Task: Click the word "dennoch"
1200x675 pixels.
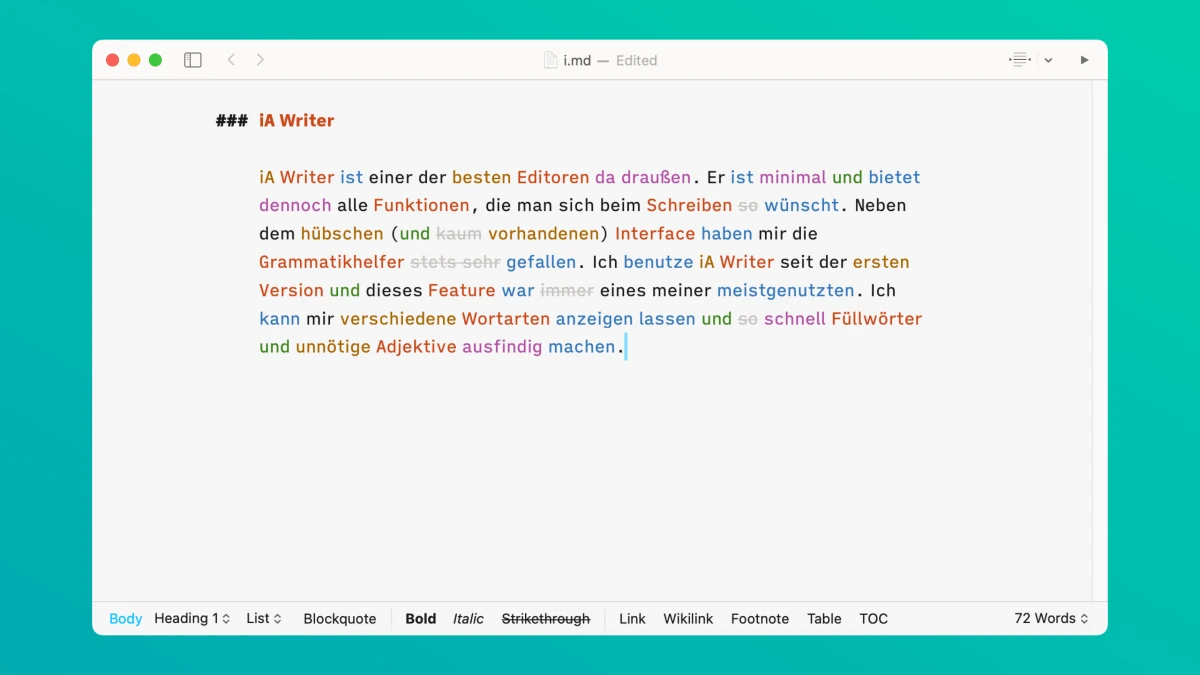Action: (295, 206)
